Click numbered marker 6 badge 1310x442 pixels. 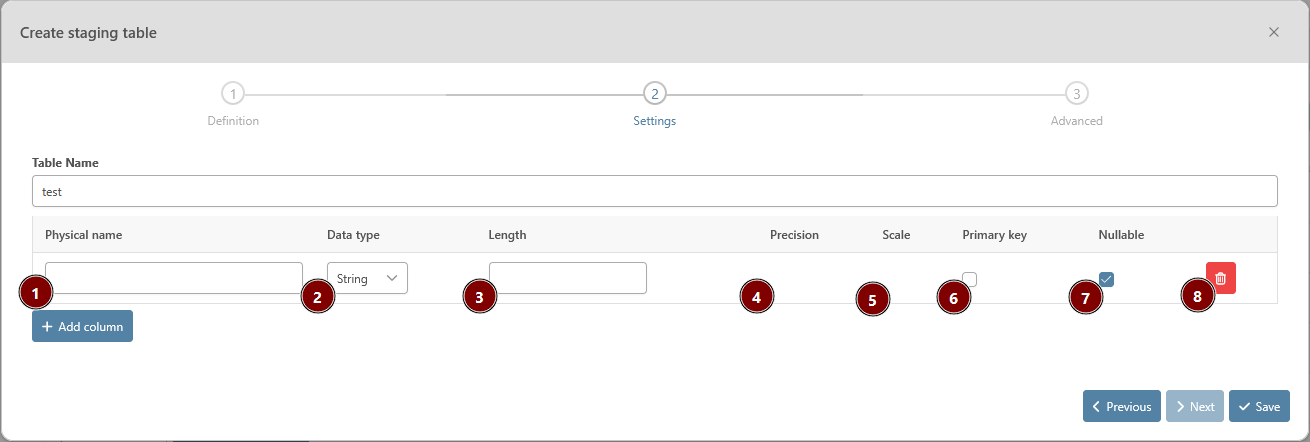coord(953,298)
